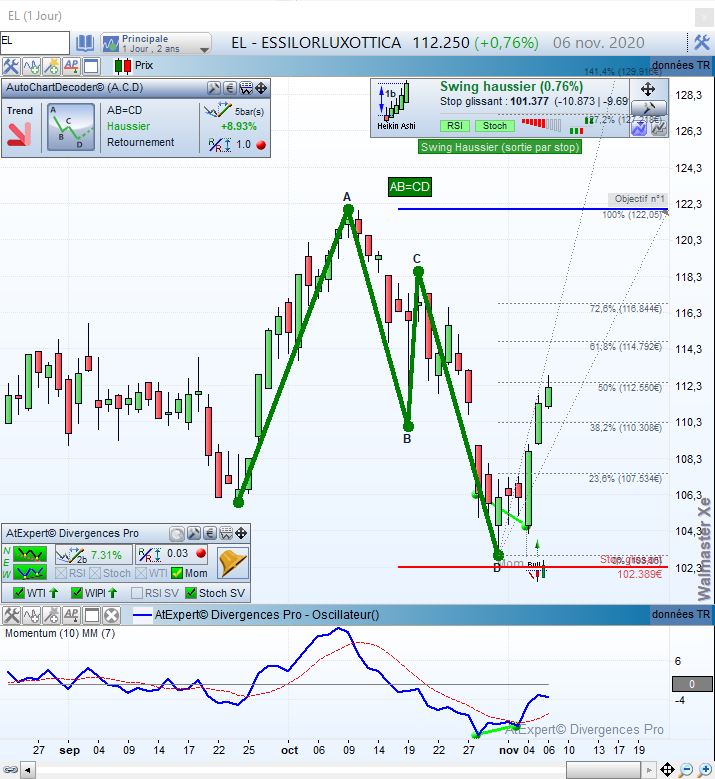Click the green RSI button
The image size is (715, 779).
coord(455,126)
